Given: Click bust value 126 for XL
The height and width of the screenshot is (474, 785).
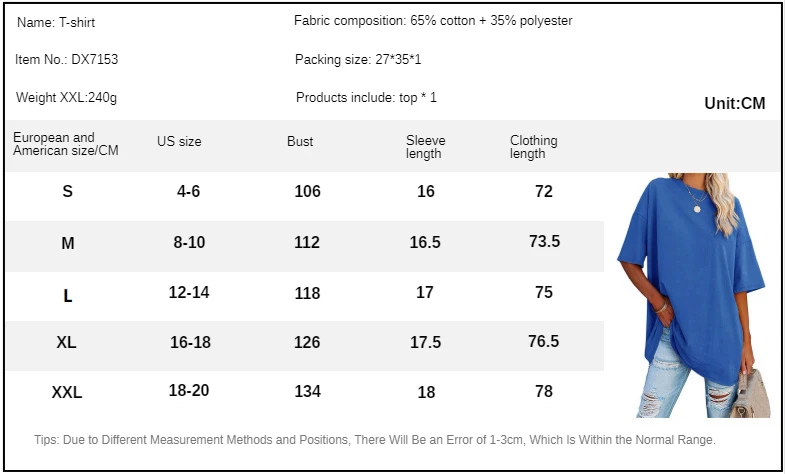Looking at the screenshot, I should 307,342.
